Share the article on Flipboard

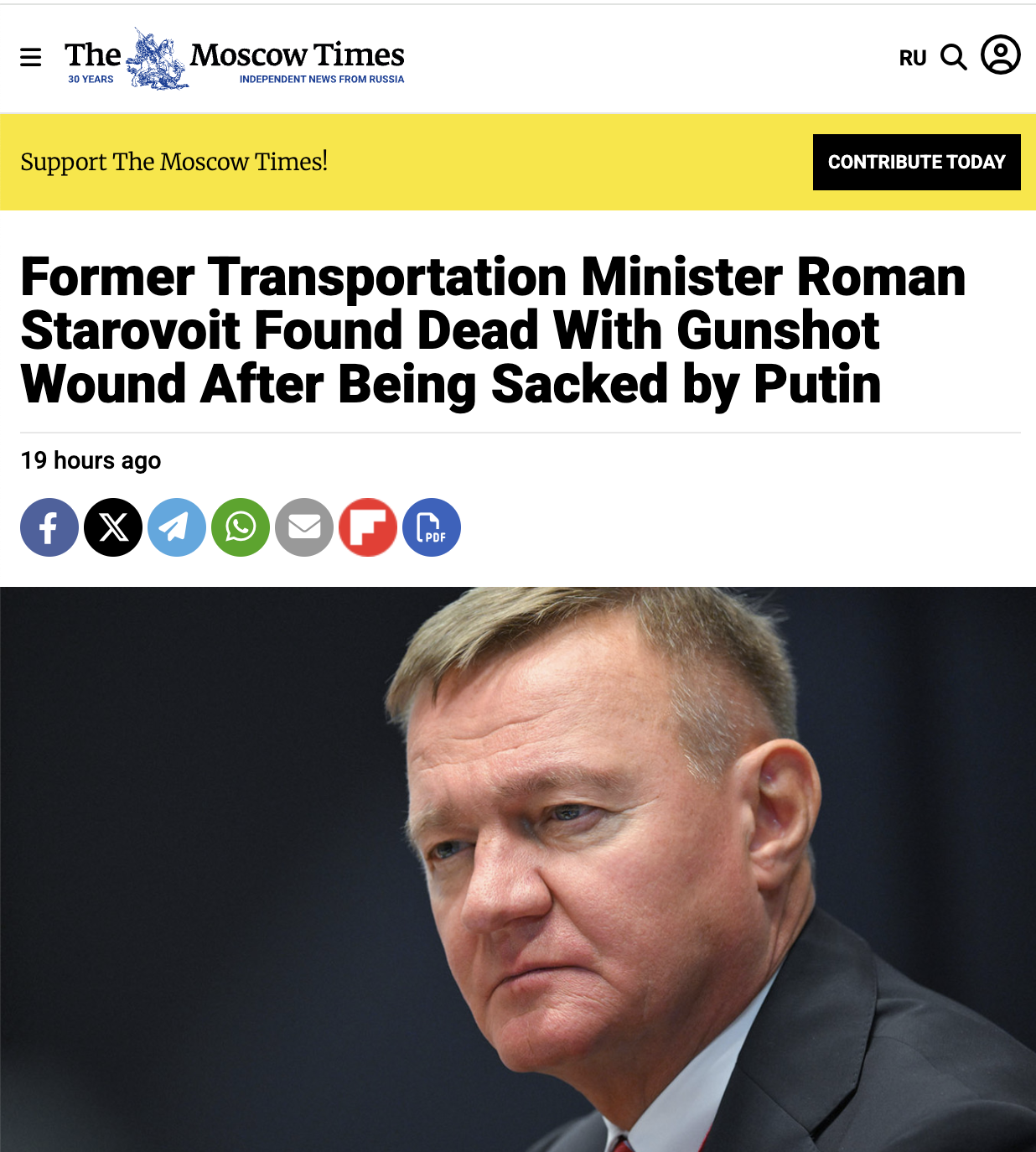(368, 527)
